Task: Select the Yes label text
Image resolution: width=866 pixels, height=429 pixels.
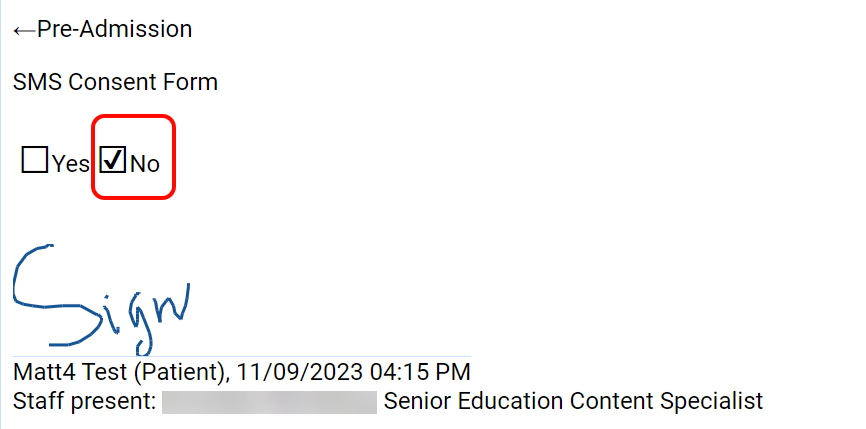Action: (x=71, y=164)
